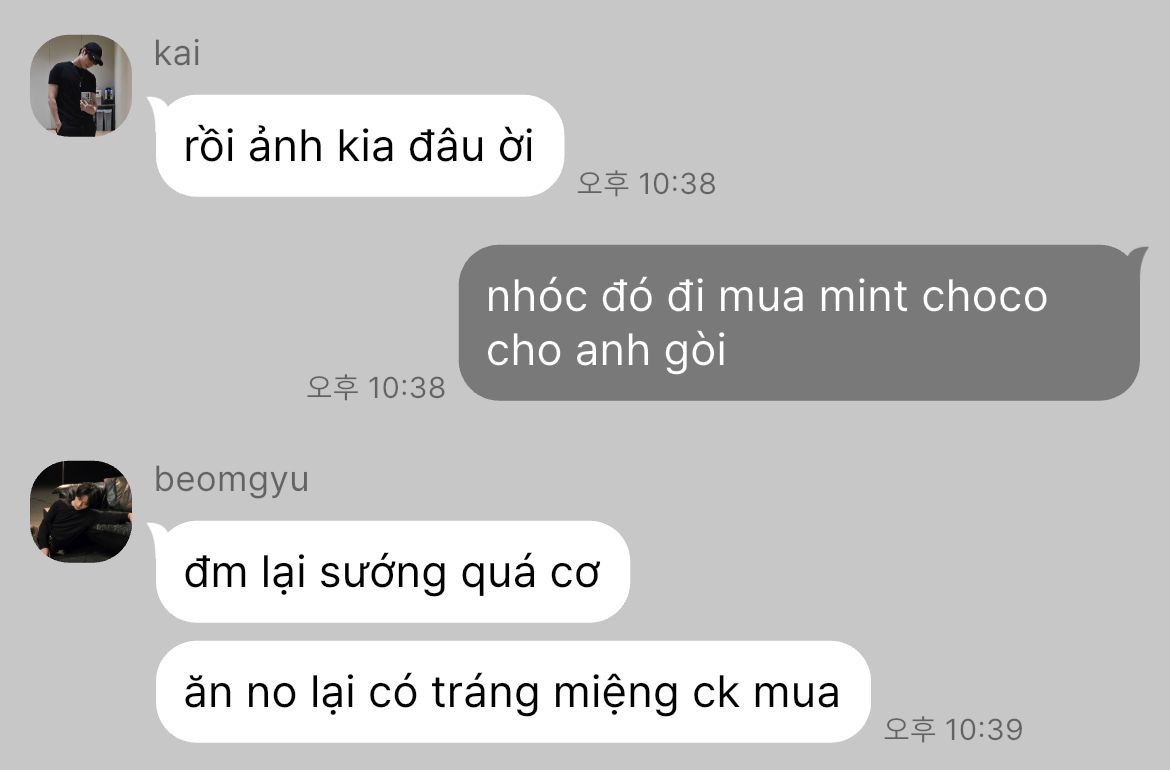Open kai's profile picture
Image resolution: width=1170 pixels, height=770 pixels.
pyautogui.click(x=81, y=85)
